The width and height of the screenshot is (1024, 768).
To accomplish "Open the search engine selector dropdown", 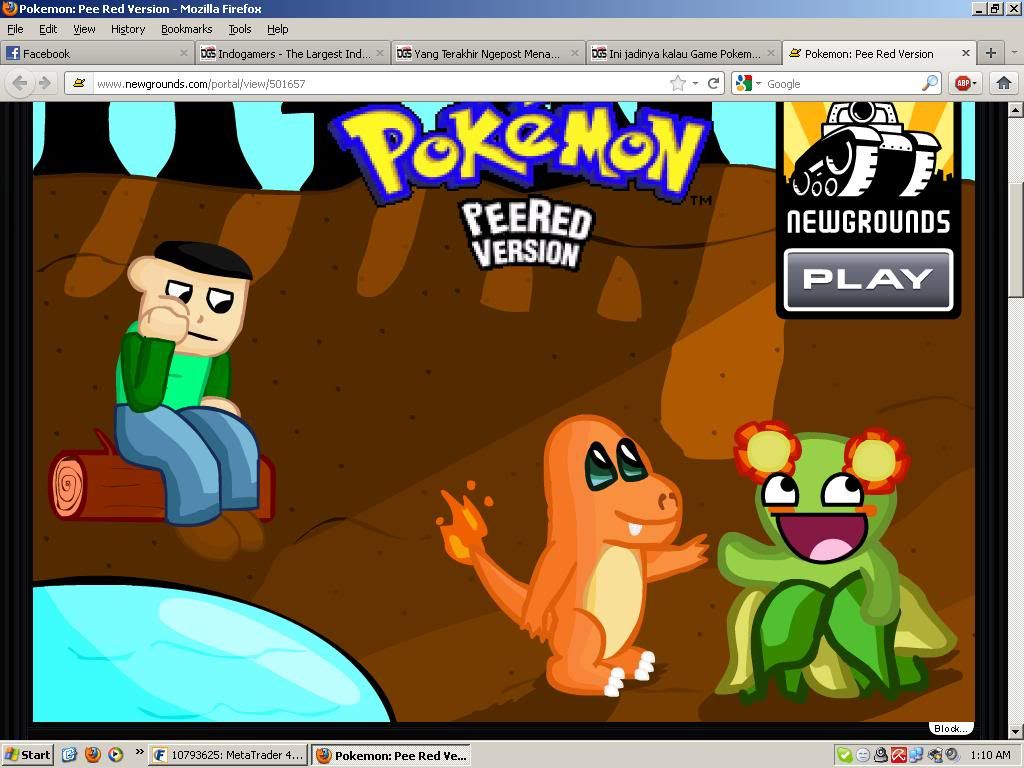I will click(758, 84).
